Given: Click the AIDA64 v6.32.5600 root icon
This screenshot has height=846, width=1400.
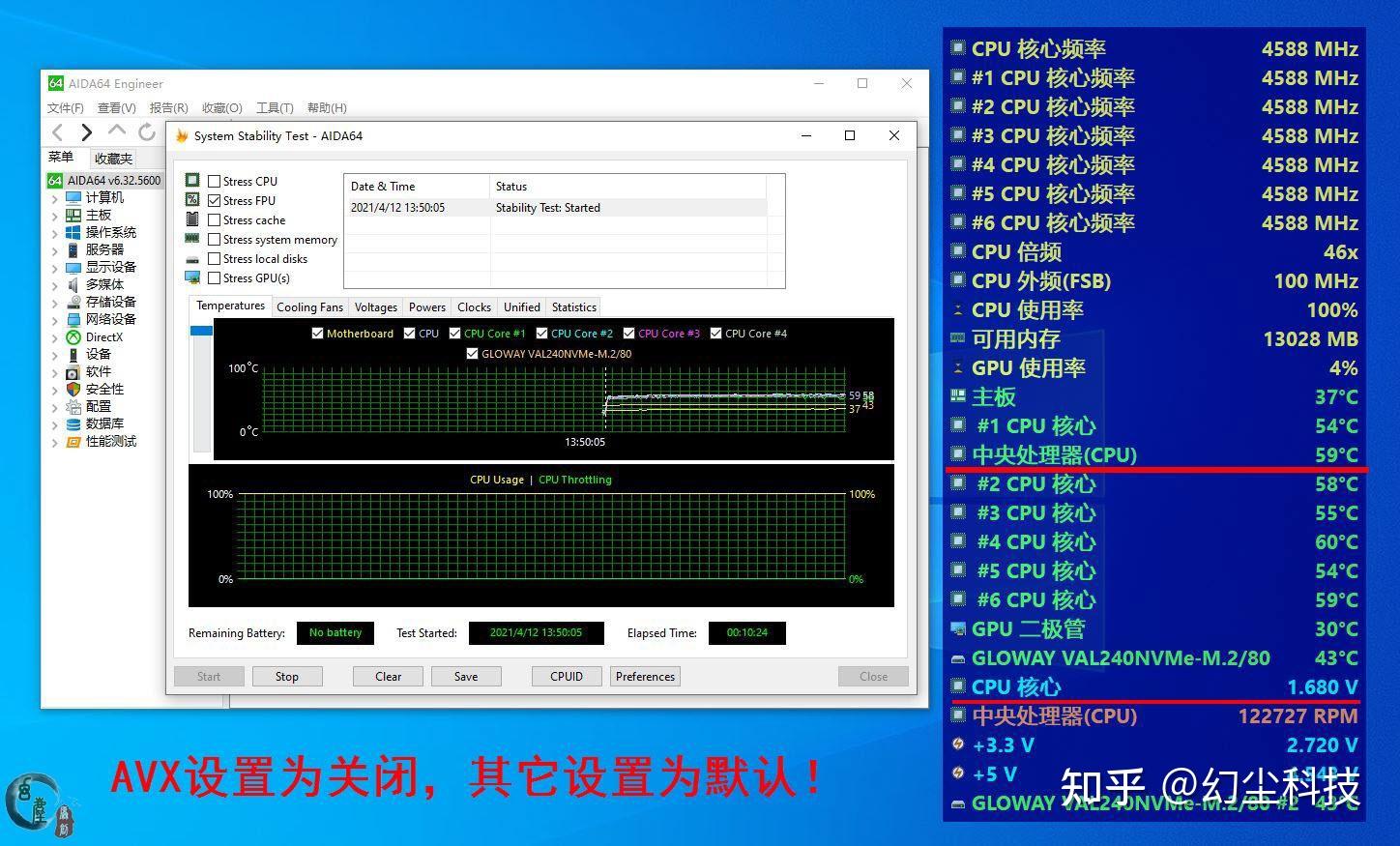Looking at the screenshot, I should pyautogui.click(x=55, y=180).
